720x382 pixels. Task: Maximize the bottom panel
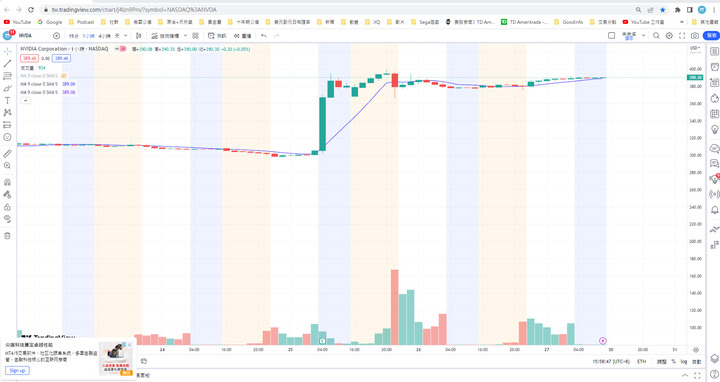[698, 376]
